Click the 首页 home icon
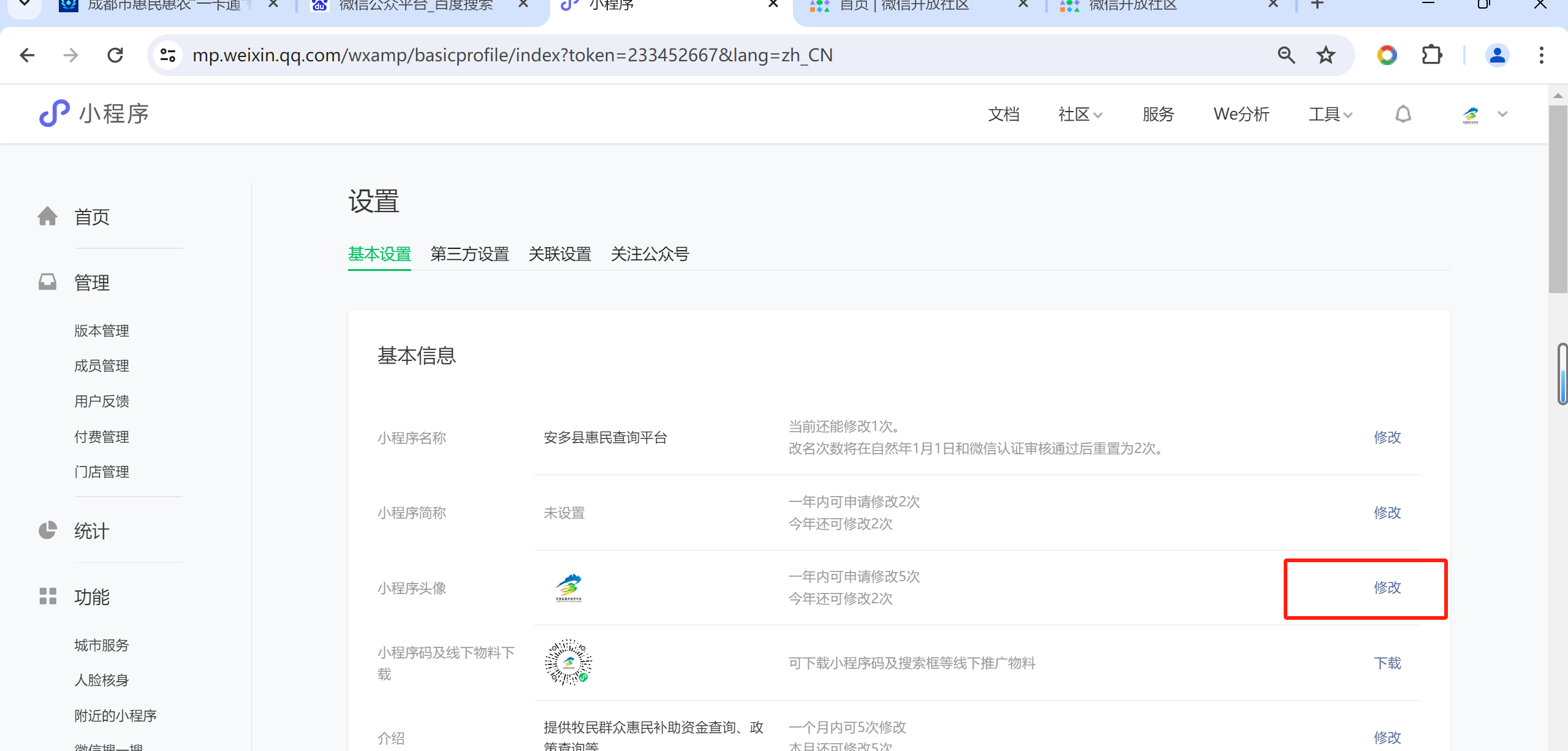 47,216
